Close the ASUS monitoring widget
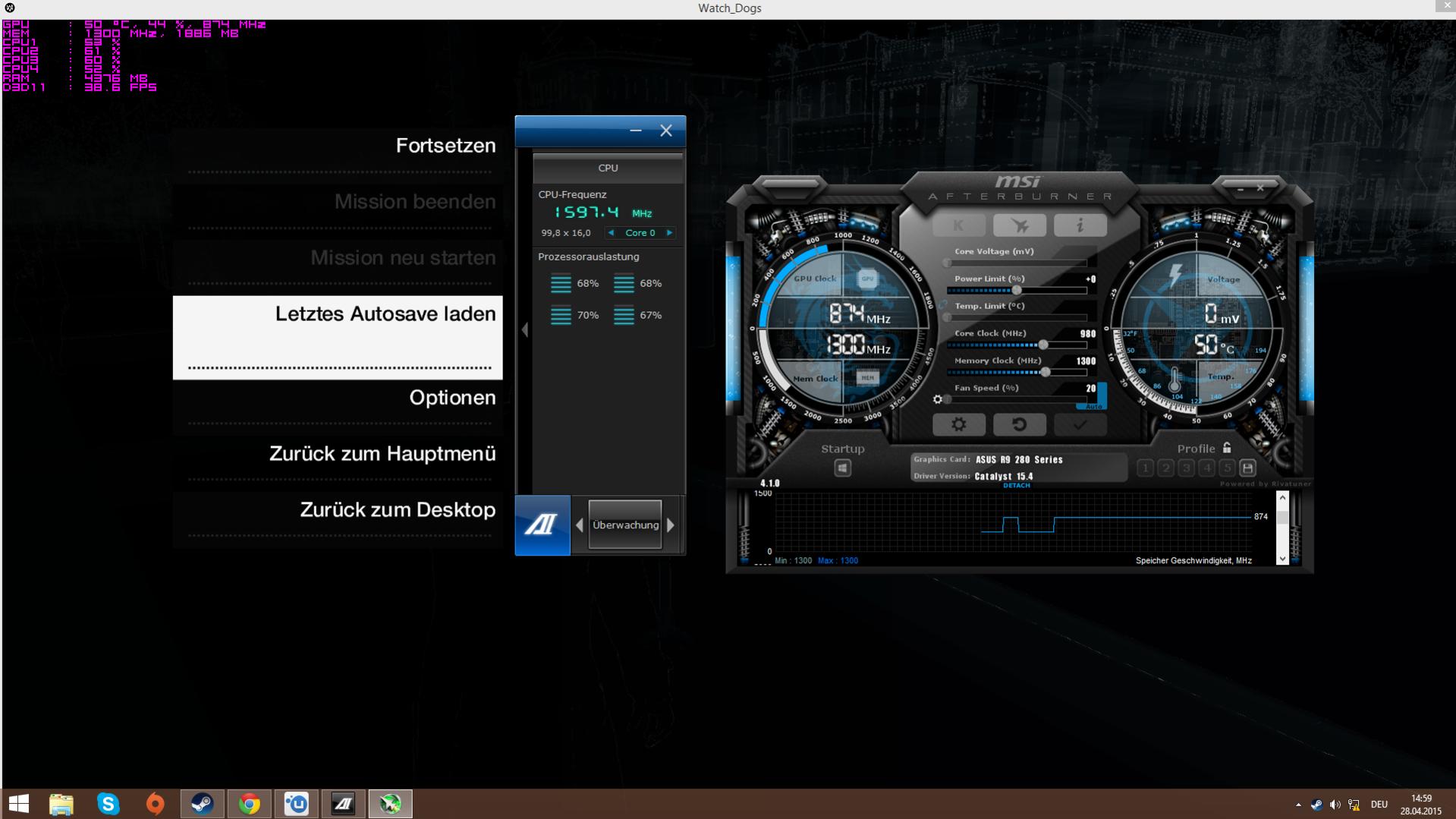 pyautogui.click(x=666, y=131)
